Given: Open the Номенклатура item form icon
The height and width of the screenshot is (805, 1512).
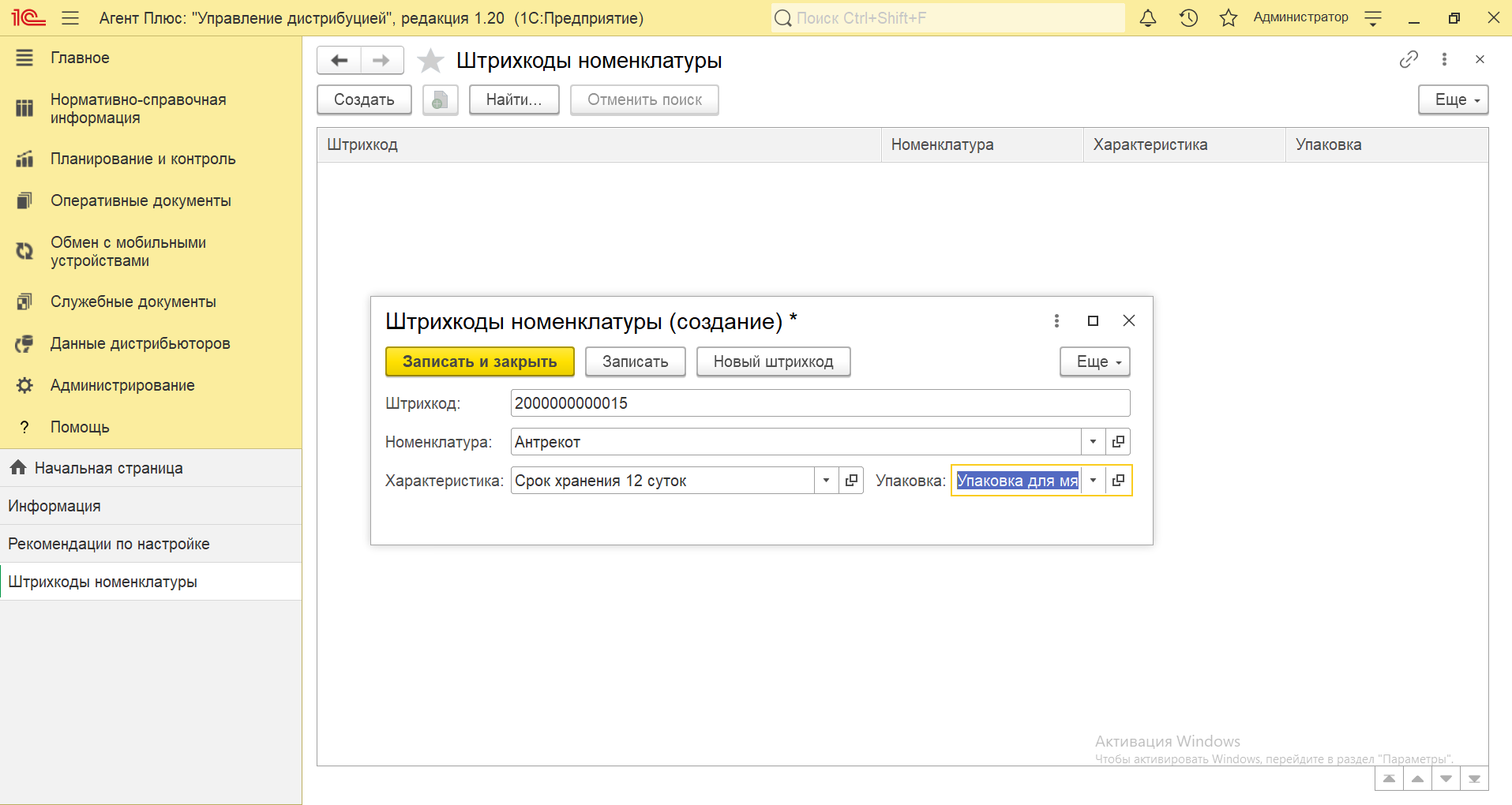Looking at the screenshot, I should 1118,442.
